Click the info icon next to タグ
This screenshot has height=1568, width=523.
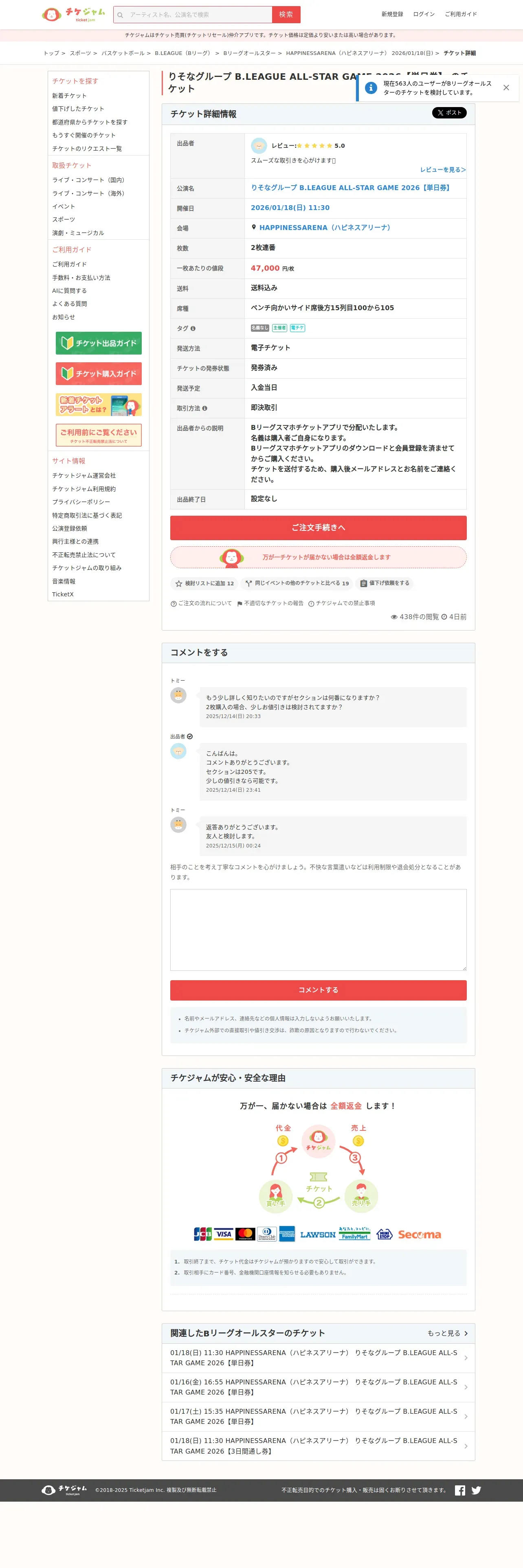pyautogui.click(x=193, y=328)
